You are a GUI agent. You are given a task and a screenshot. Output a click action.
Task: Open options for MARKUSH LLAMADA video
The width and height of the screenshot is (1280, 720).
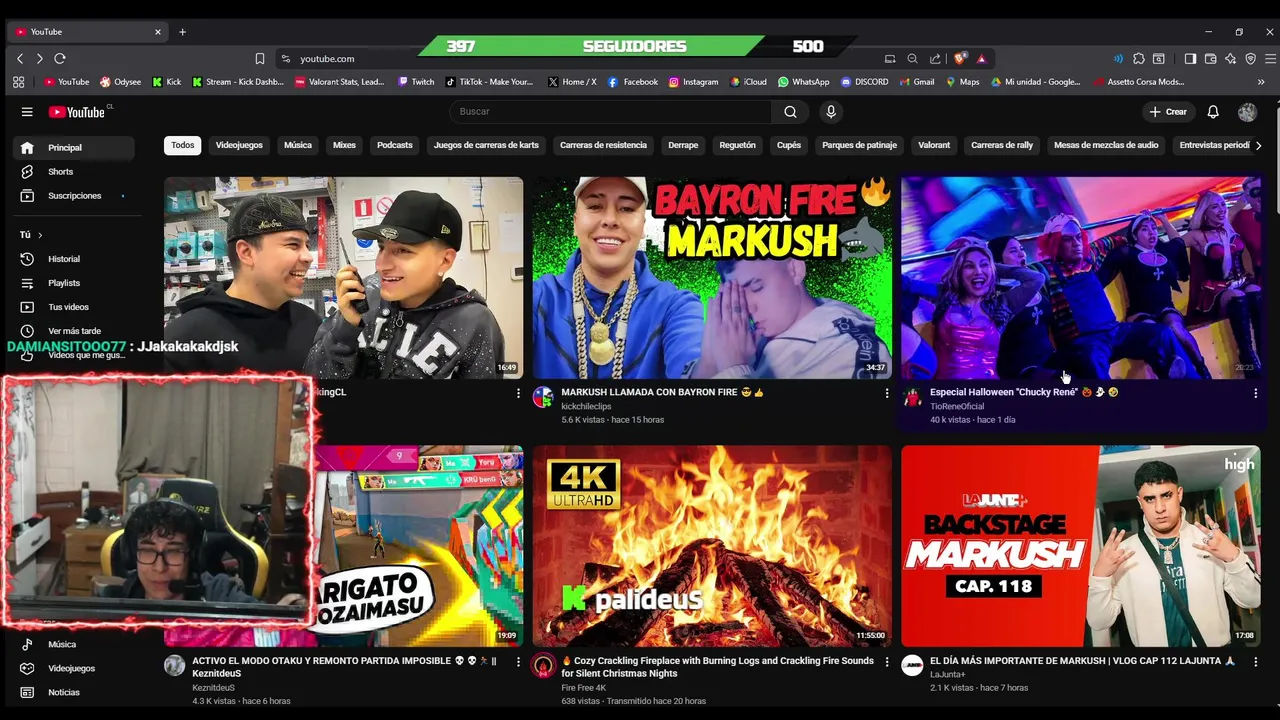(886, 394)
